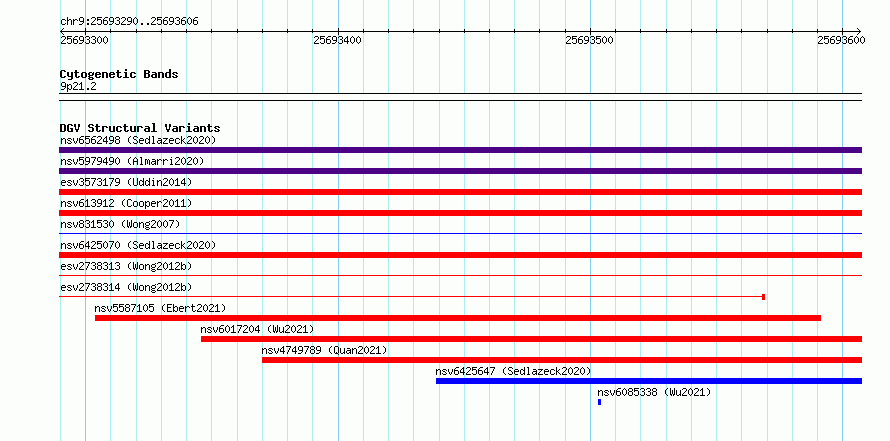Image resolution: width=890 pixels, height=441 pixels.
Task: Open the nsv6425647 (Sedlazeck2020) label
Action: [x=513, y=371]
